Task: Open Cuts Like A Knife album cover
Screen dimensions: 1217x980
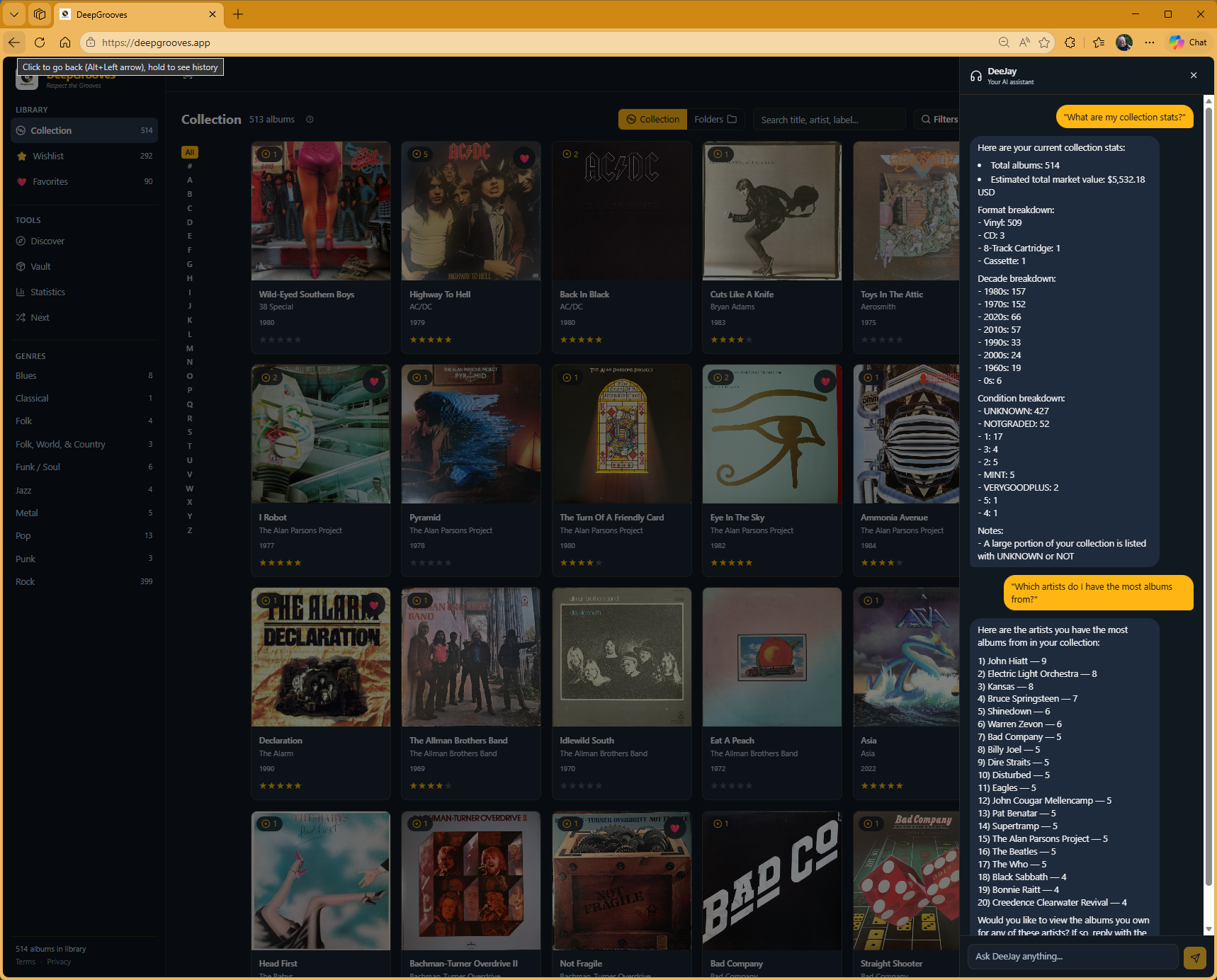Action: (772, 211)
